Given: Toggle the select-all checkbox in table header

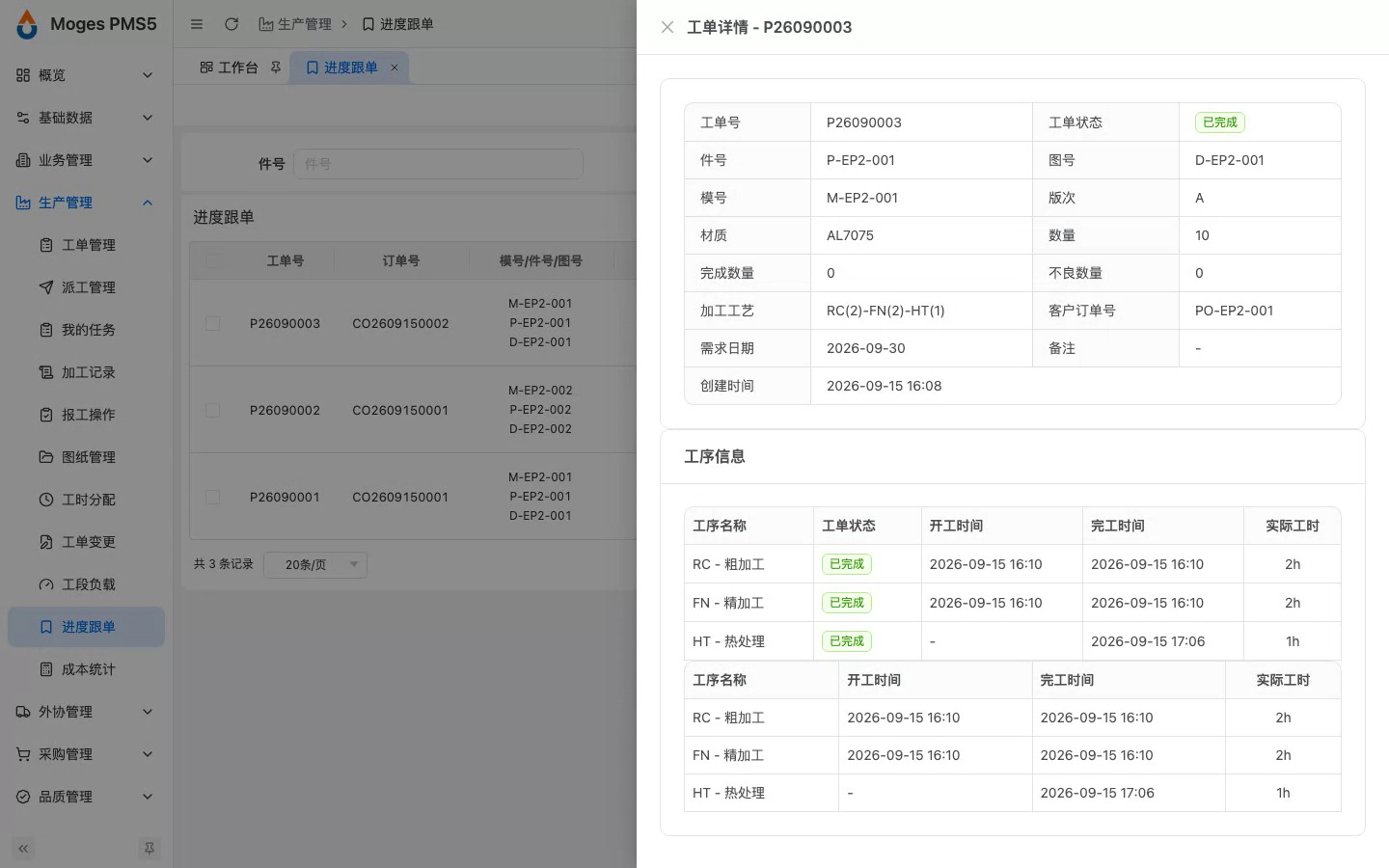Looking at the screenshot, I should [213, 260].
